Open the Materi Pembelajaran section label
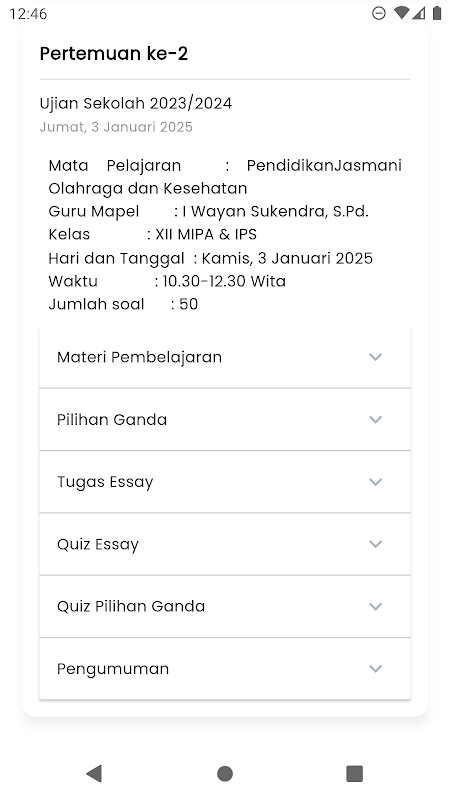The height and width of the screenshot is (800, 450). tap(139, 357)
